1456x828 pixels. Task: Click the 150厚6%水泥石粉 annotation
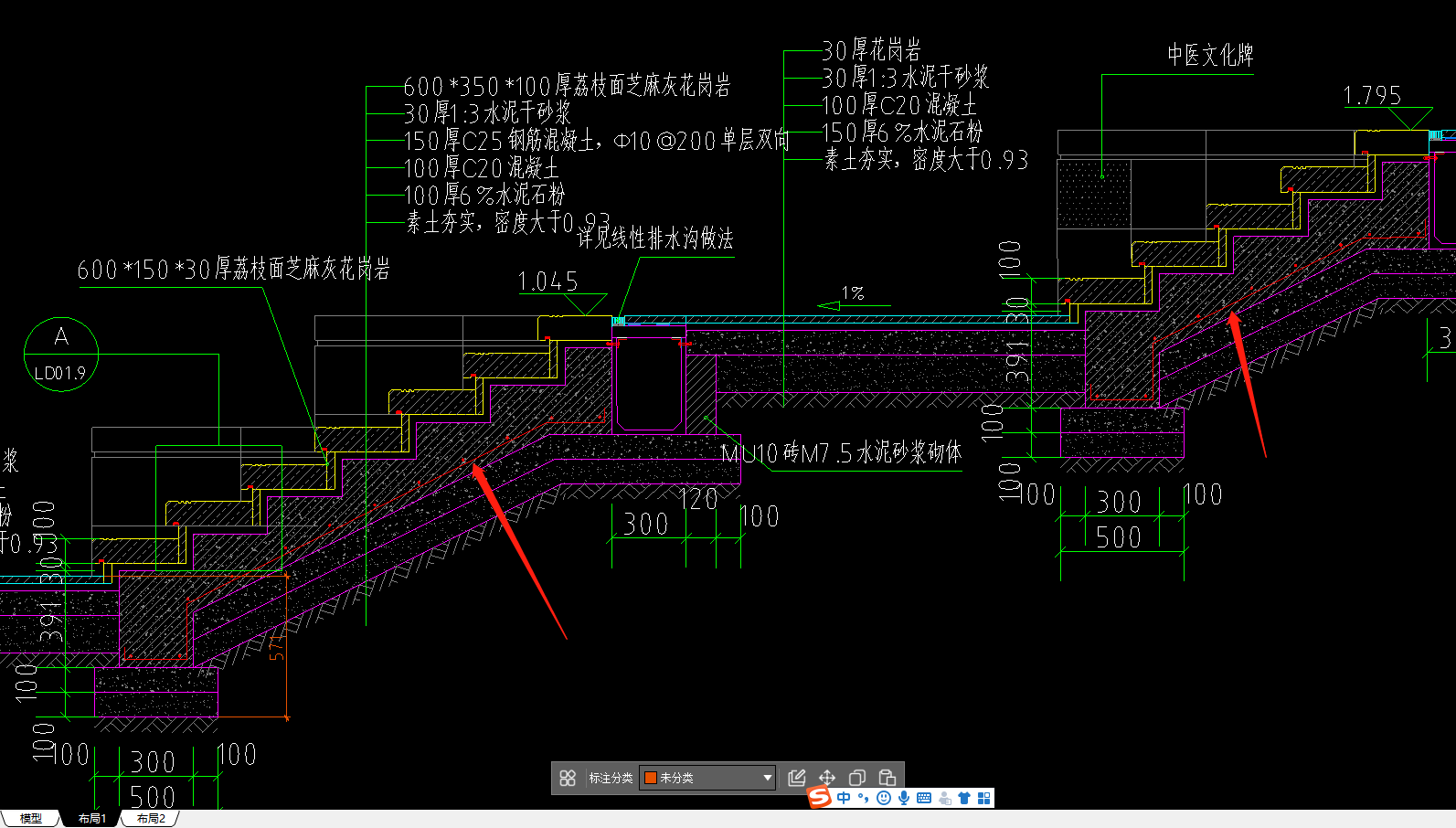coord(902,133)
